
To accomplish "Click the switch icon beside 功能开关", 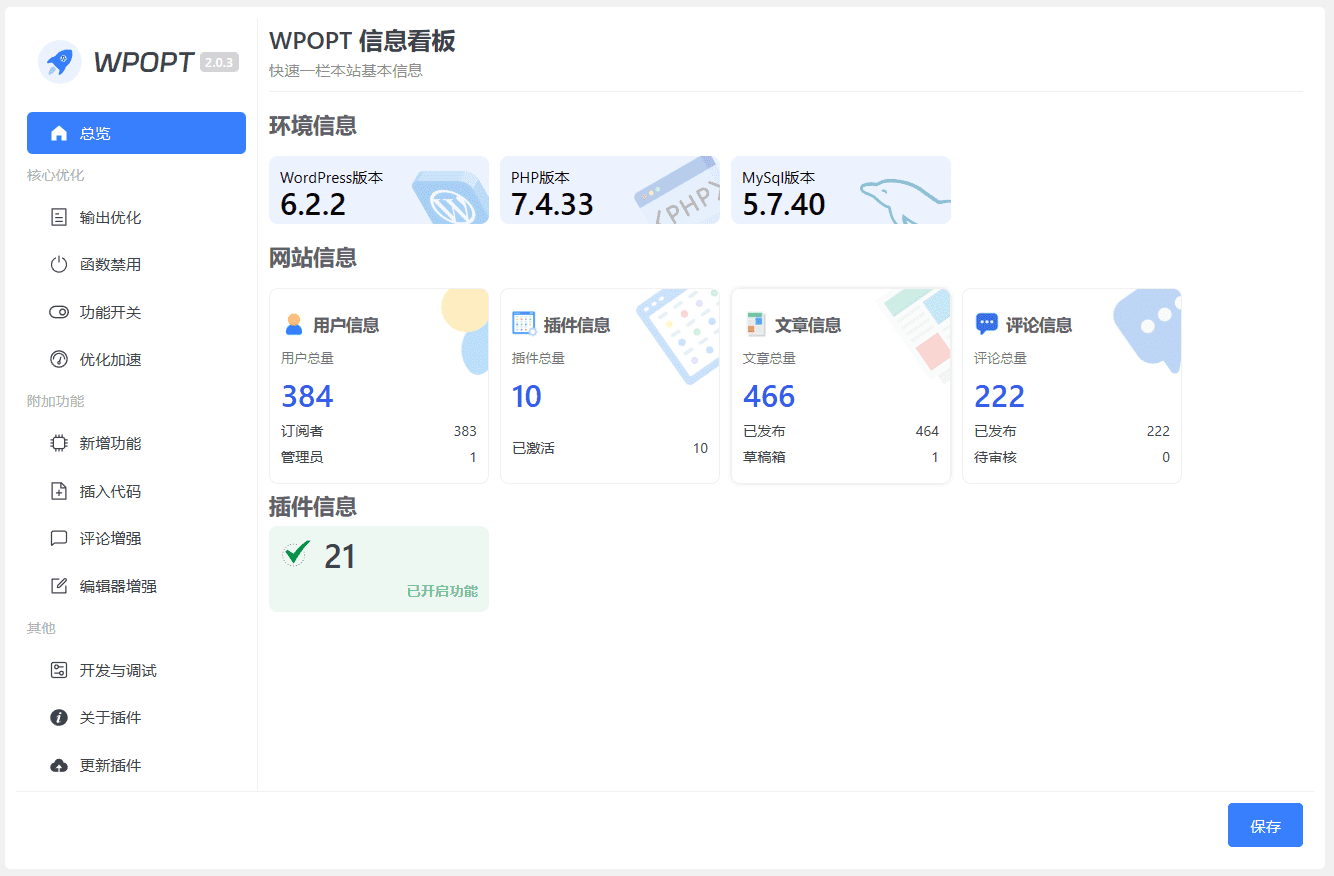I will point(59,312).
